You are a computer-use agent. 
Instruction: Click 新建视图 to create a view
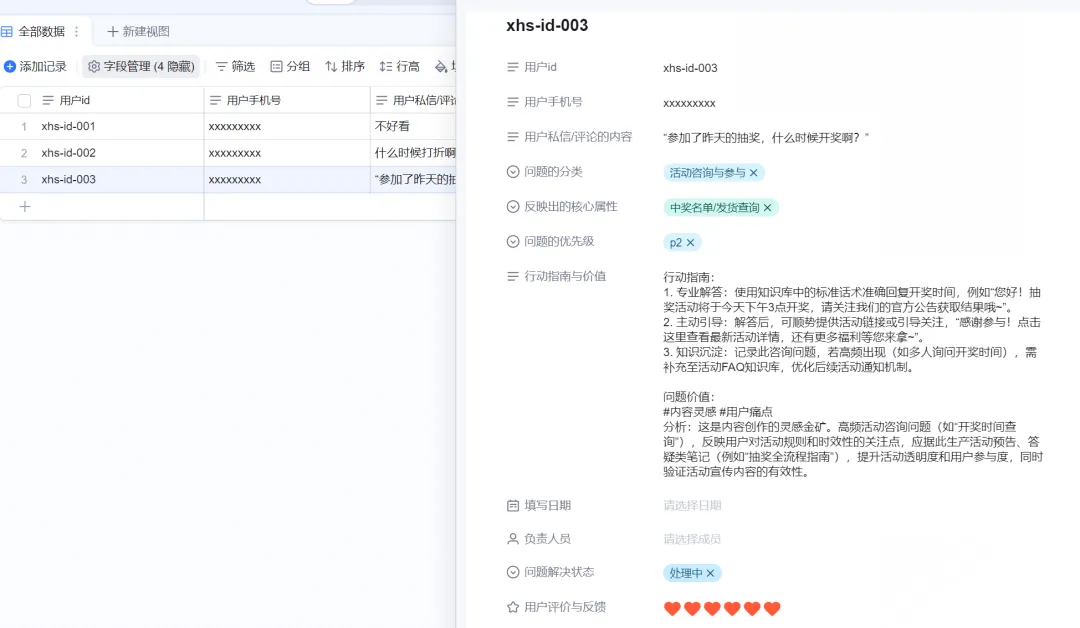138,32
